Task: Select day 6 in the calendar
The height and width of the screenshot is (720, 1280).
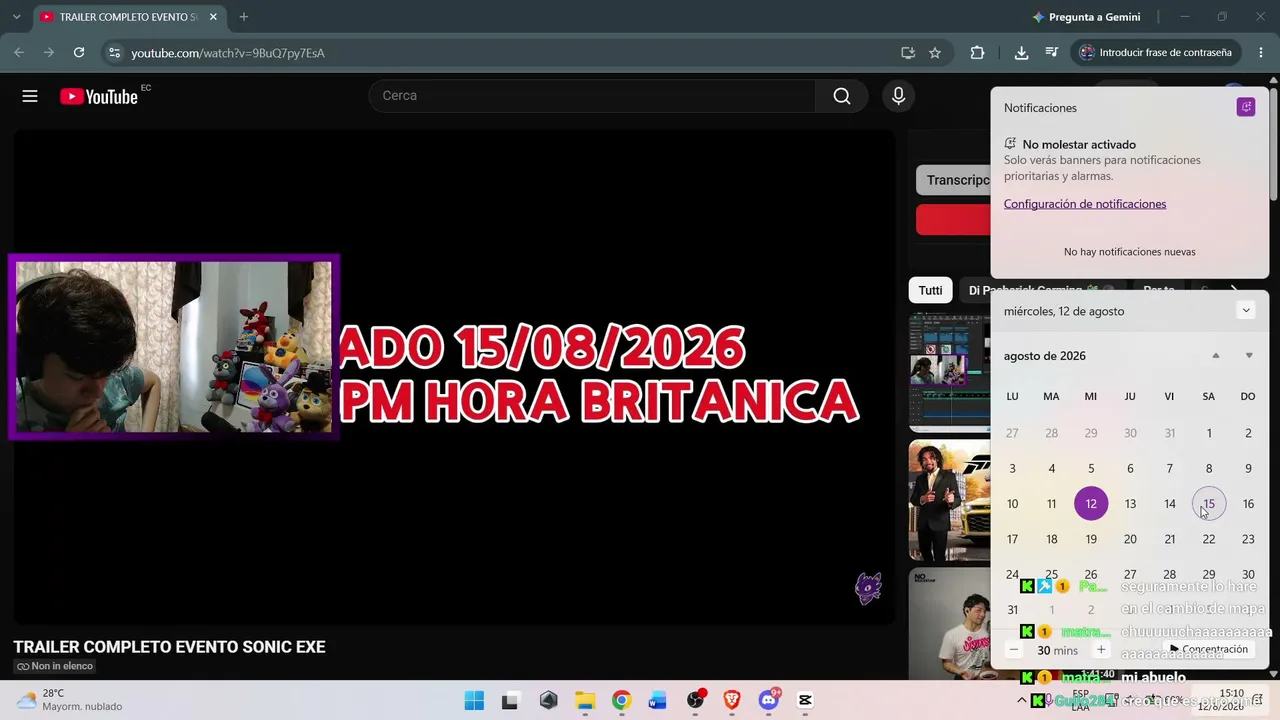Action: [1130, 468]
